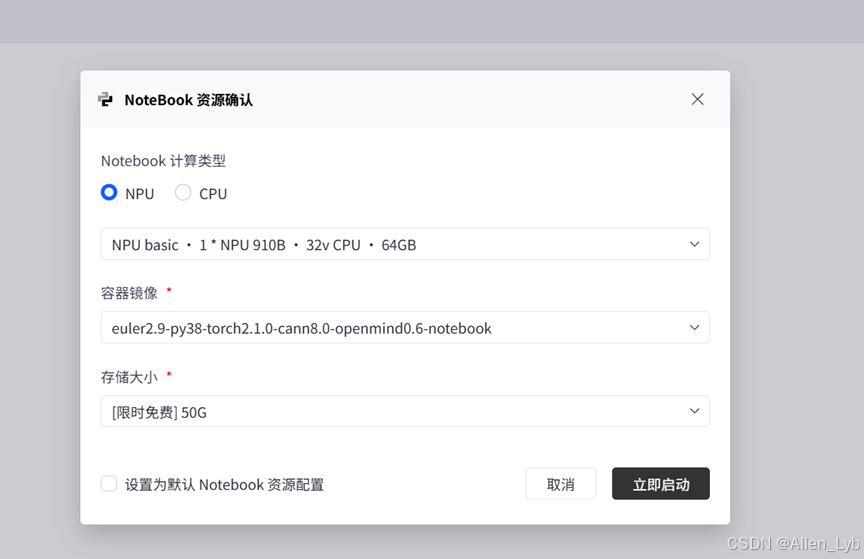Close the NoteBook 资源确认 dialog
Screen dimensions: 864x559
(697, 99)
